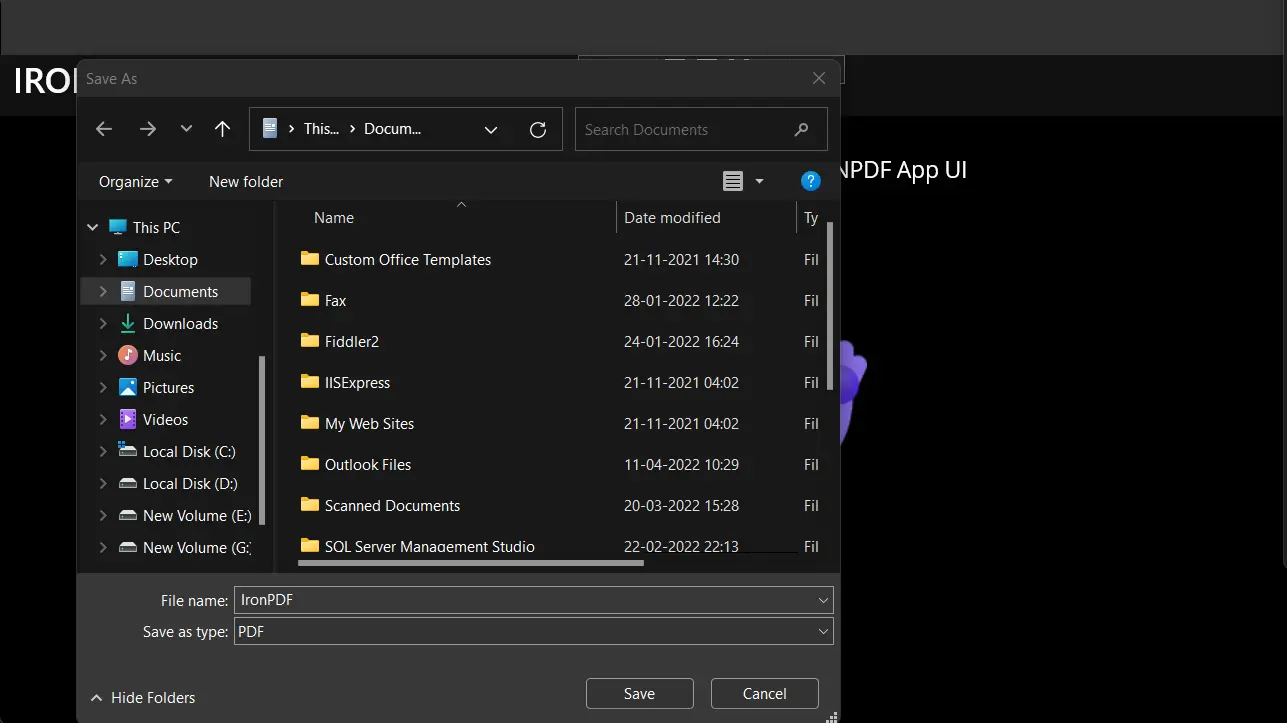
Task: Click the magnifier icon in search box
Action: pos(801,129)
